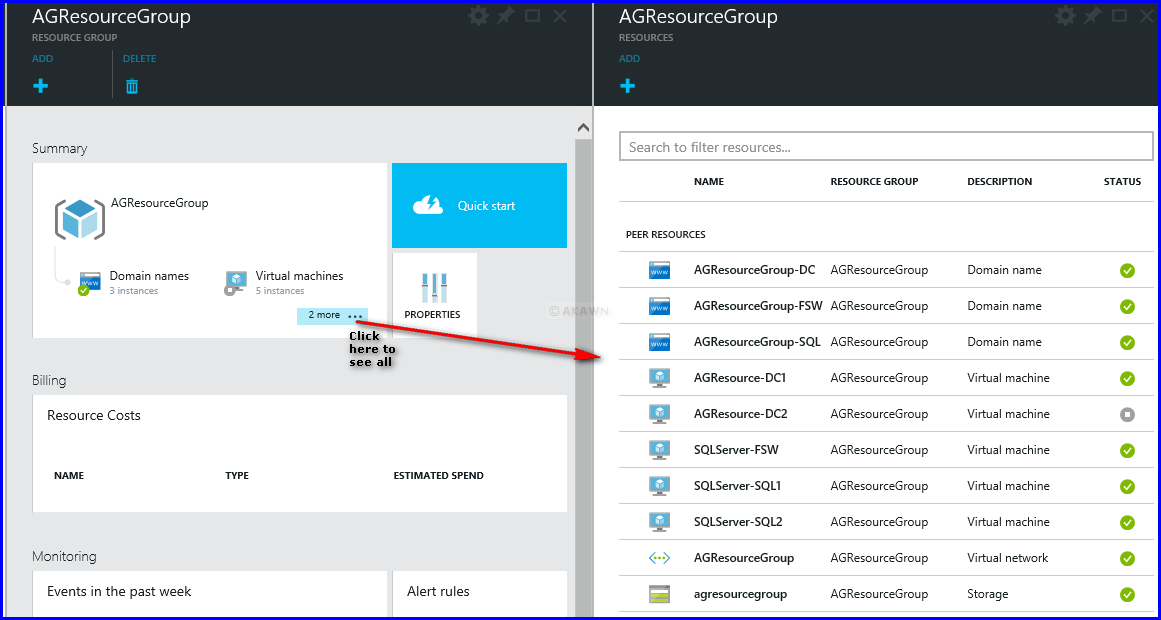Open the Alert rules tile

click(480, 593)
